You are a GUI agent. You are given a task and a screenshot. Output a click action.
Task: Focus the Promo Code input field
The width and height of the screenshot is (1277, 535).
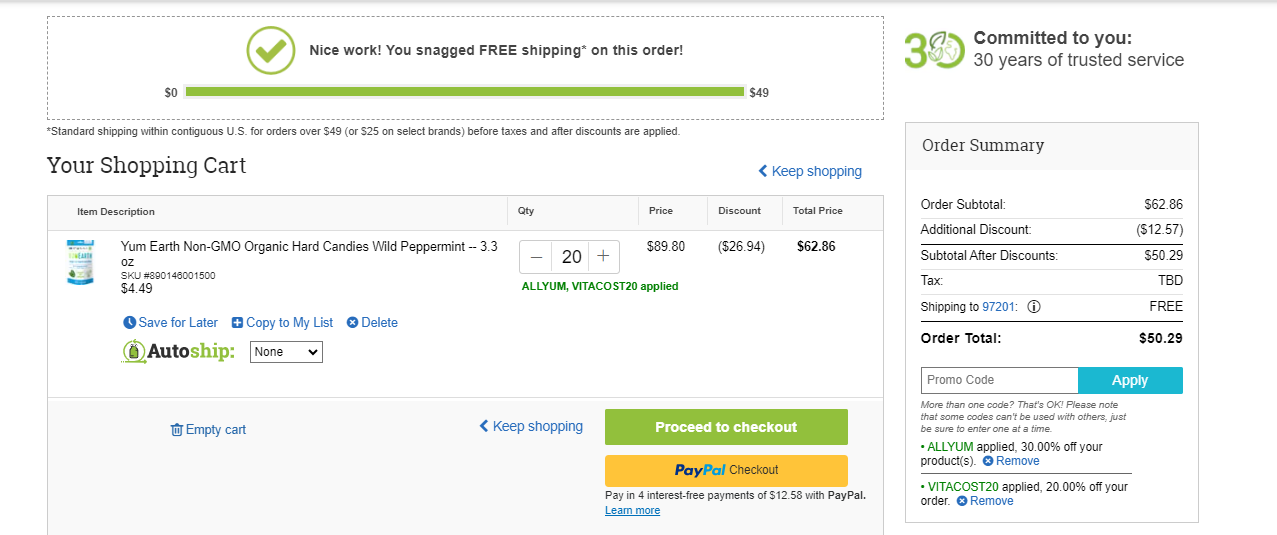tap(999, 380)
